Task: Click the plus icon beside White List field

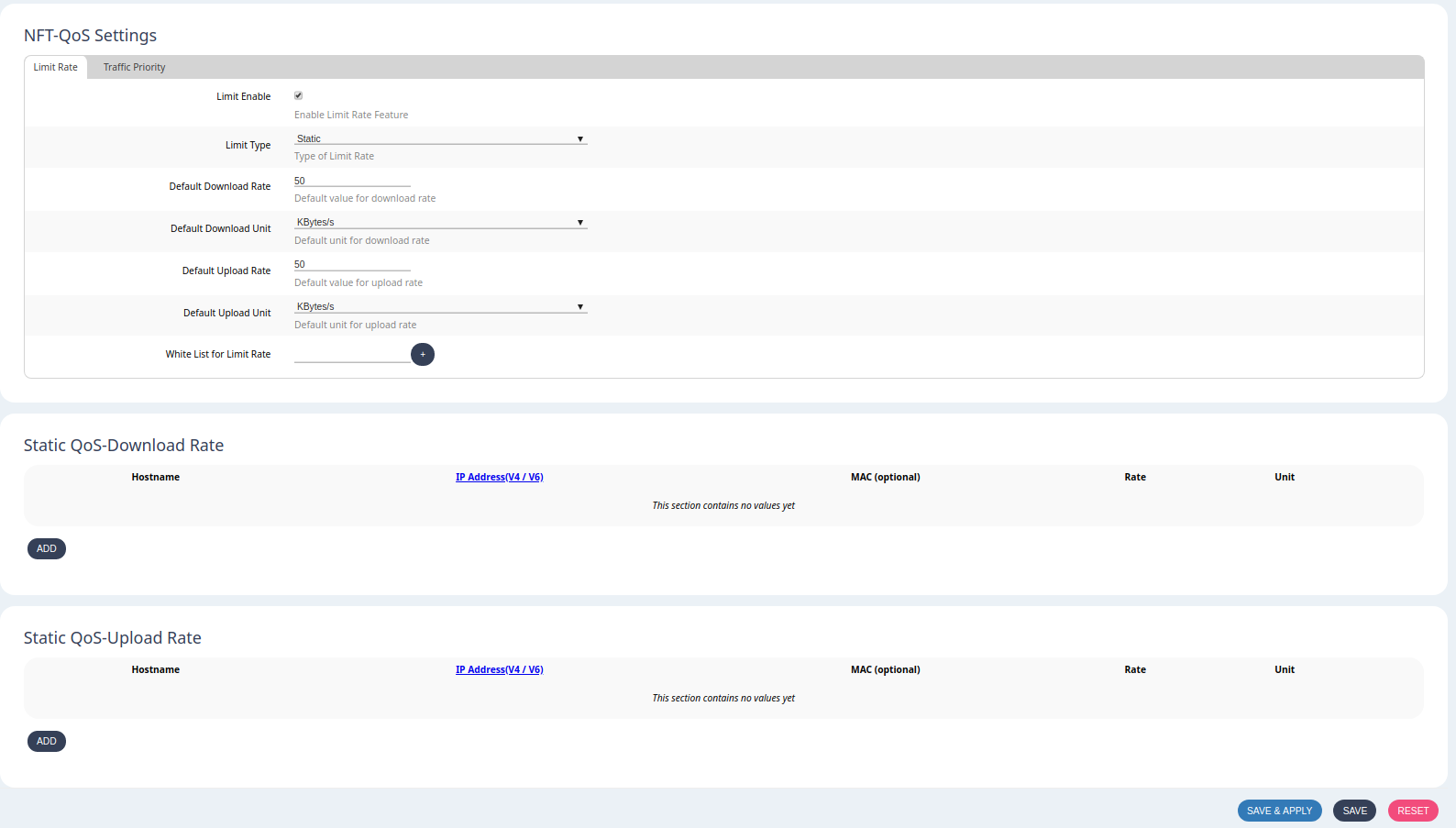Action: coord(423,354)
